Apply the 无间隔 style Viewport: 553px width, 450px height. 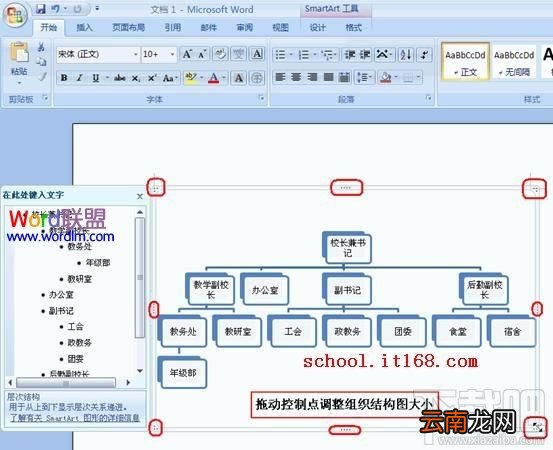[514, 61]
